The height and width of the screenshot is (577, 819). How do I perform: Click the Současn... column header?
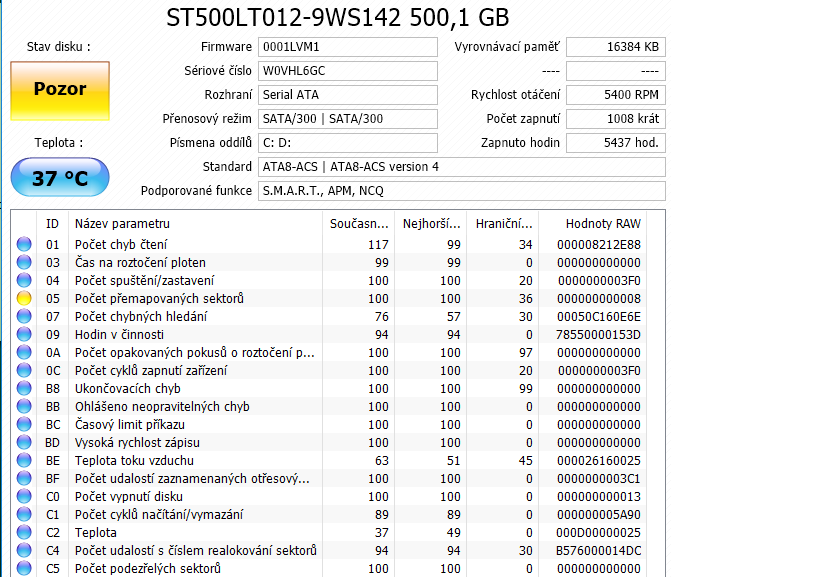359,224
